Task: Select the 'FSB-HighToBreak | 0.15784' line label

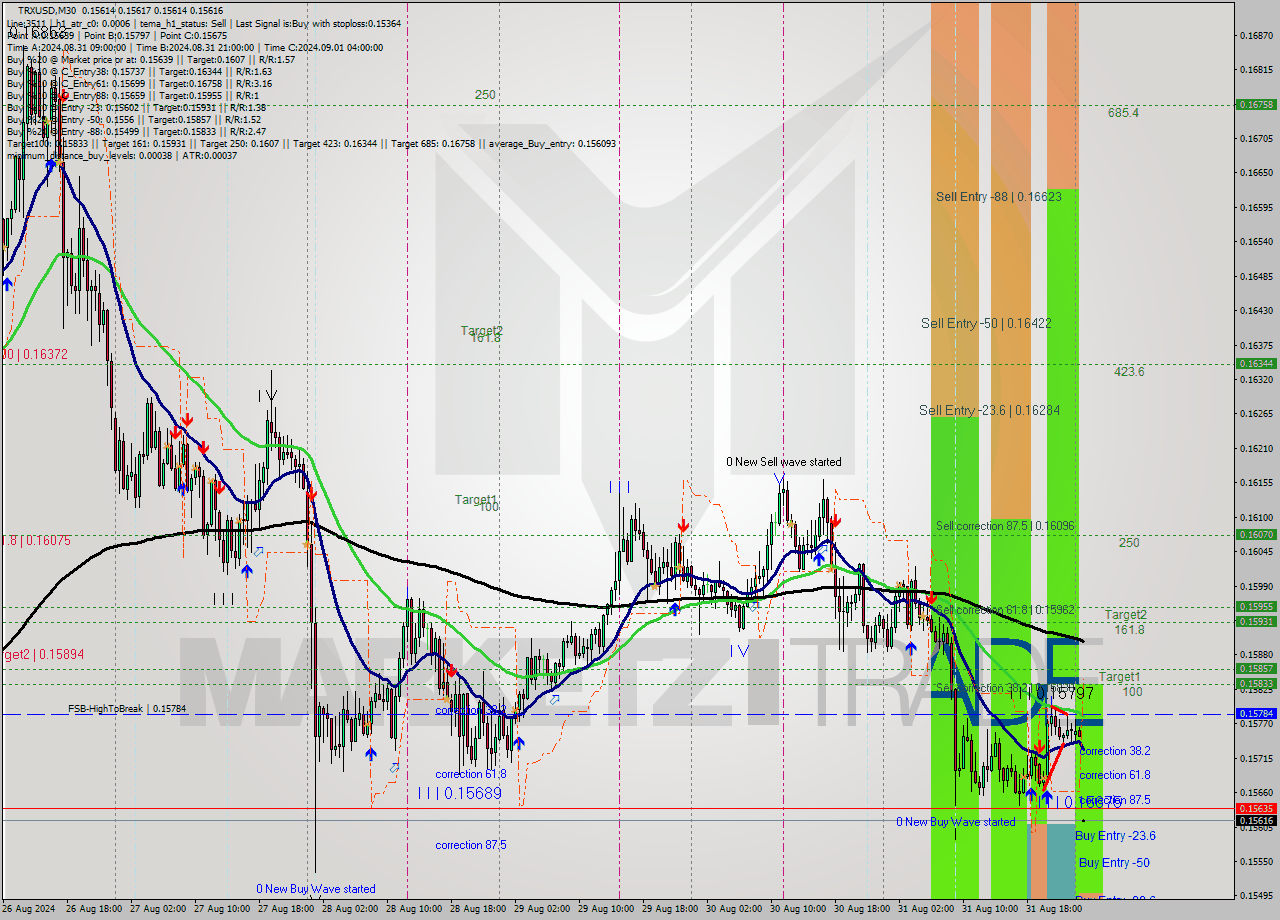Action: [127, 709]
